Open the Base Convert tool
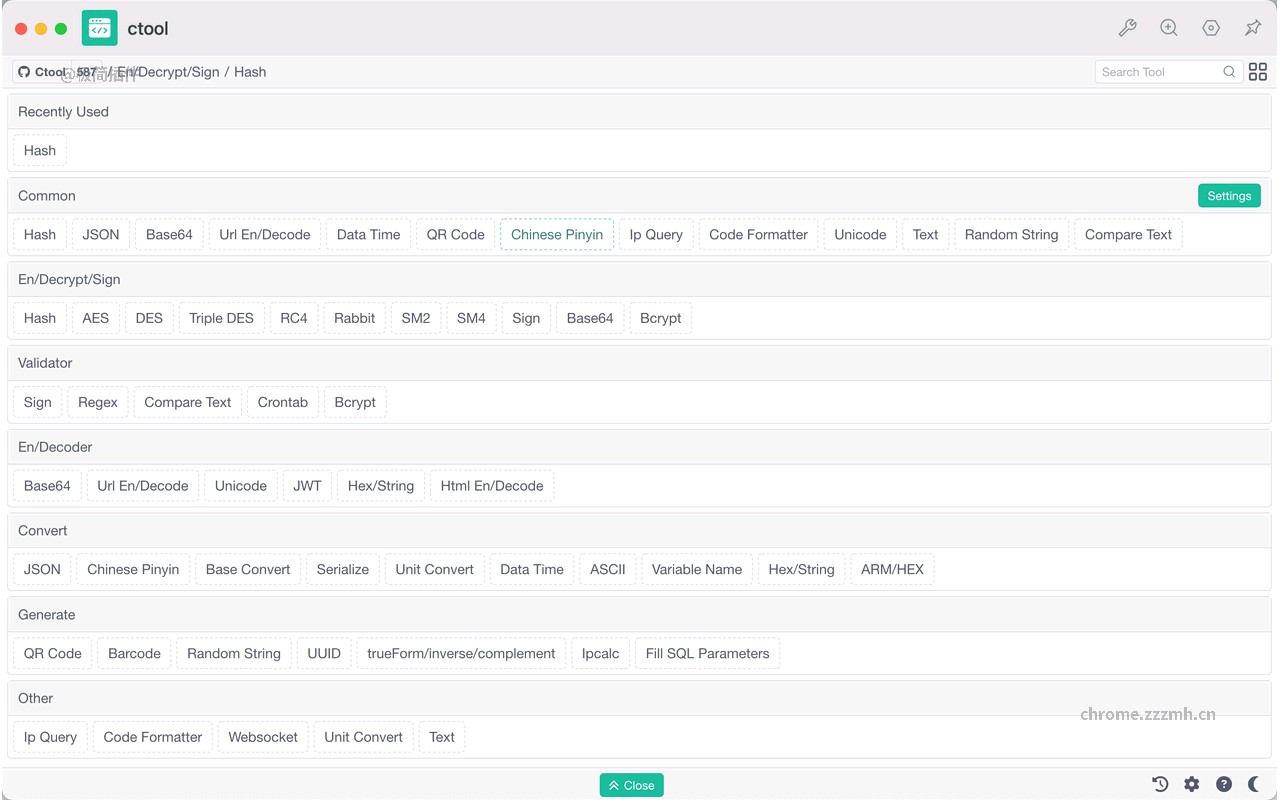This screenshot has height=800, width=1280. coord(248,570)
